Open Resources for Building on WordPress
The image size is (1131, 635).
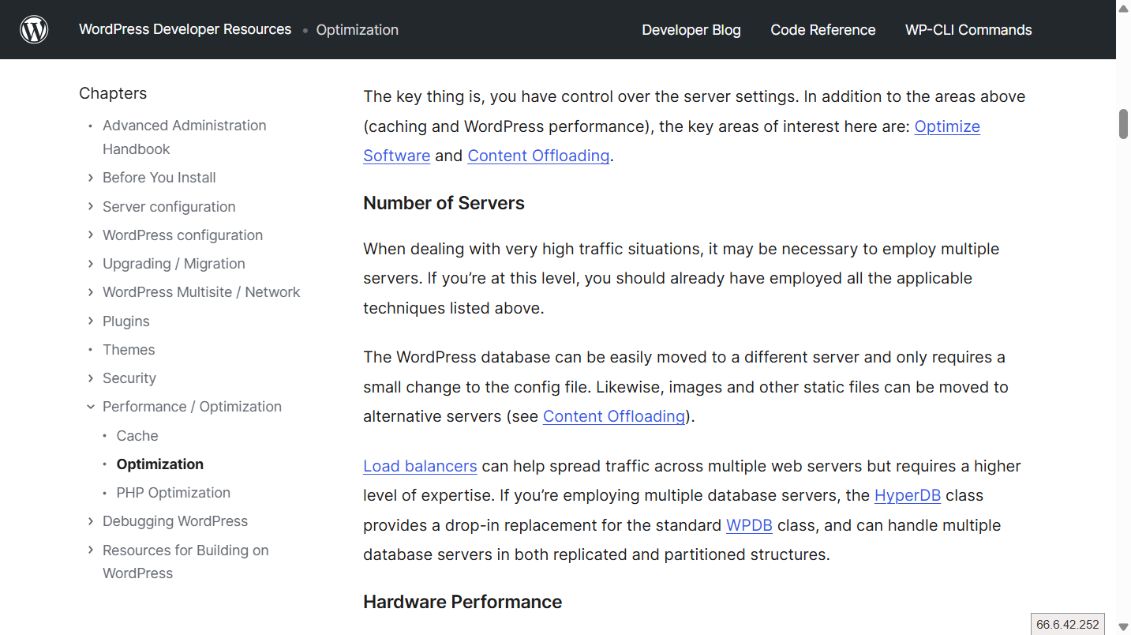(x=185, y=561)
